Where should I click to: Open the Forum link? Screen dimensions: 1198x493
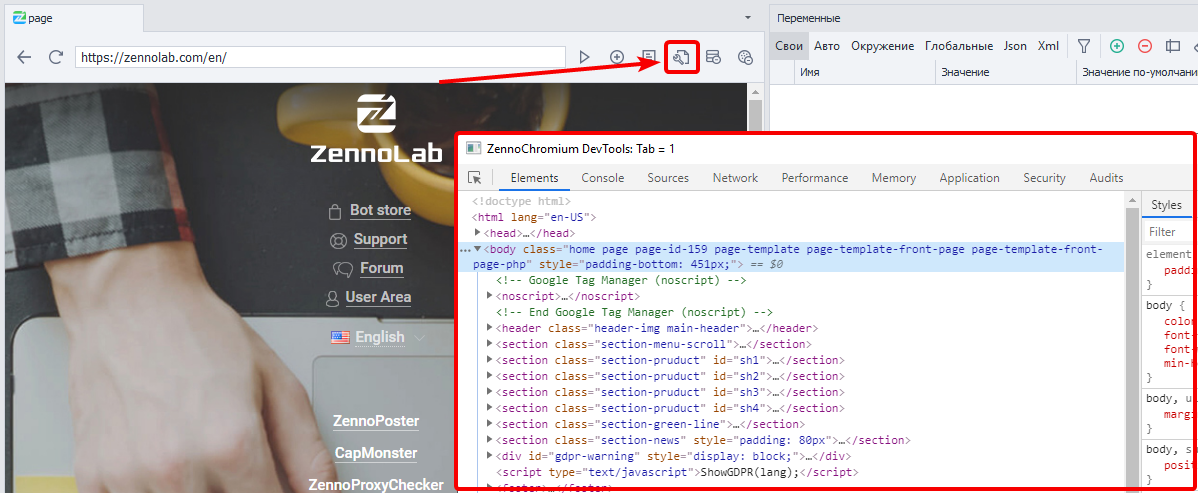pos(381,268)
